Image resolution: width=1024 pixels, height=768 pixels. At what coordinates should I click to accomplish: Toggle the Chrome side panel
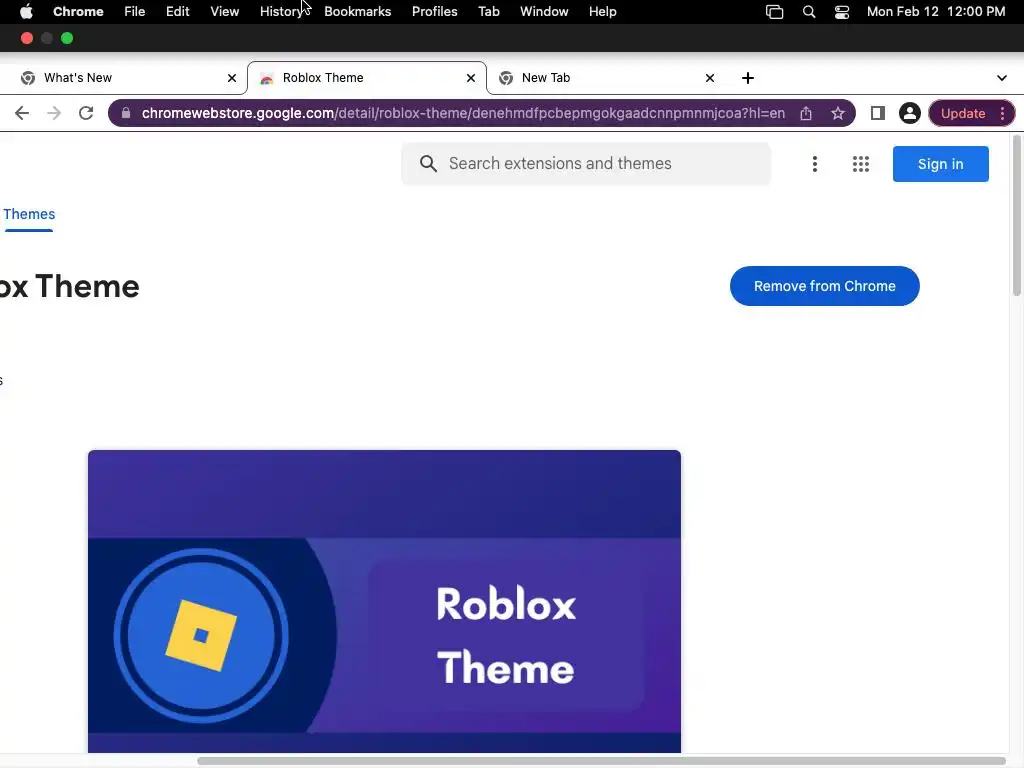click(878, 113)
